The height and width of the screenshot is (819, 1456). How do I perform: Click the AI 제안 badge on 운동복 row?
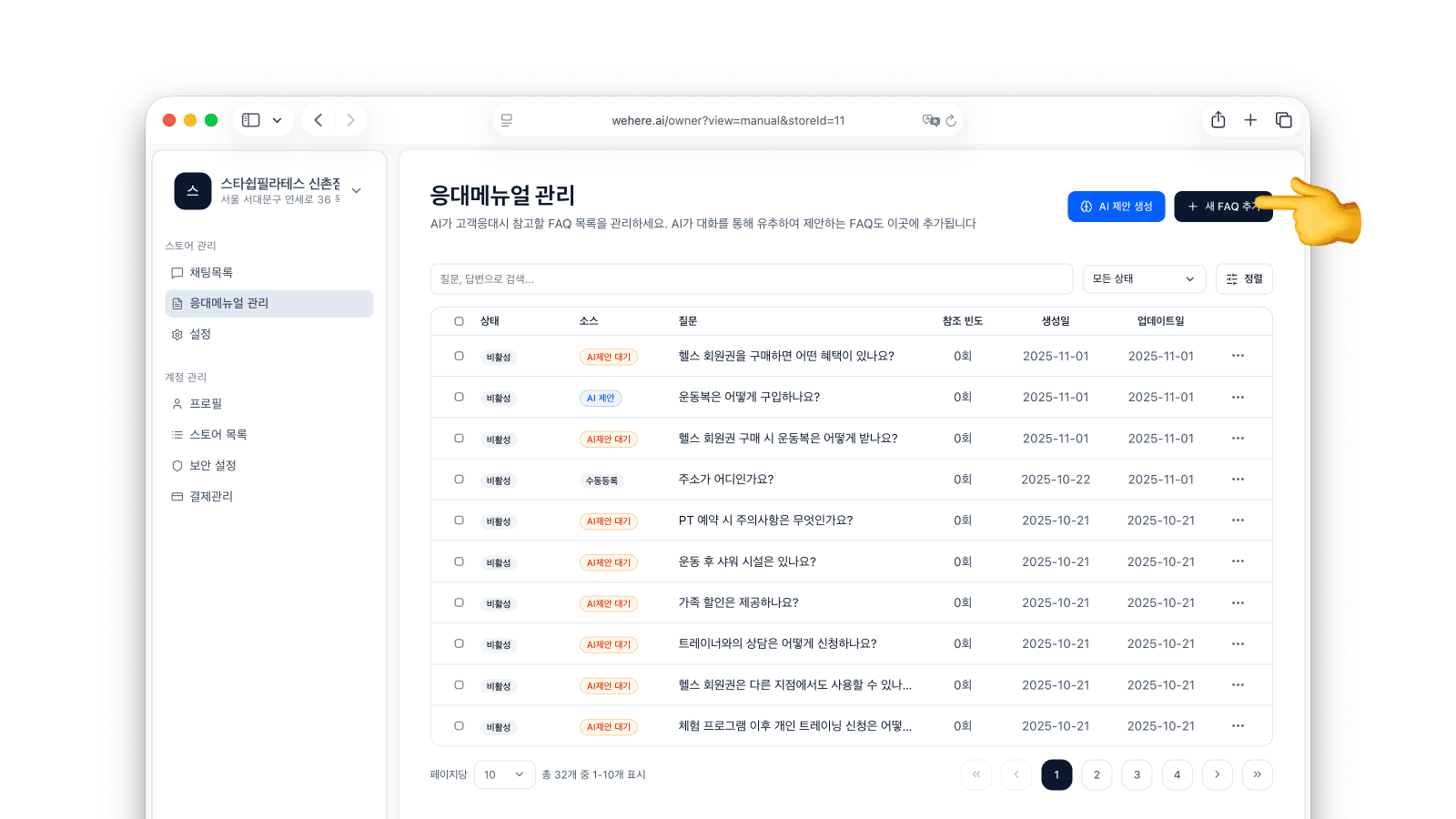click(x=601, y=398)
